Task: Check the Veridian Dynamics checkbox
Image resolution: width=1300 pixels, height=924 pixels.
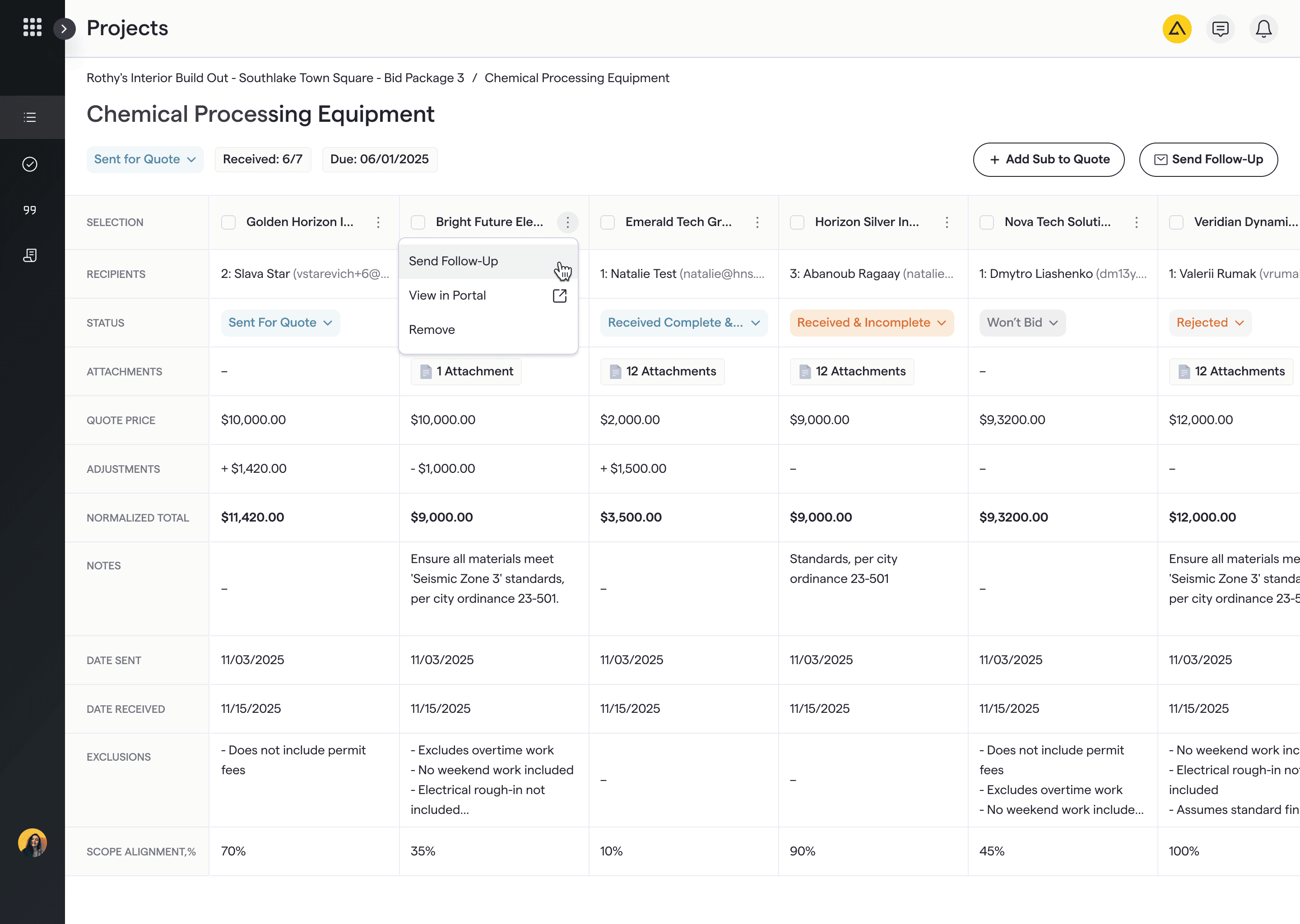Action: tap(1176, 223)
